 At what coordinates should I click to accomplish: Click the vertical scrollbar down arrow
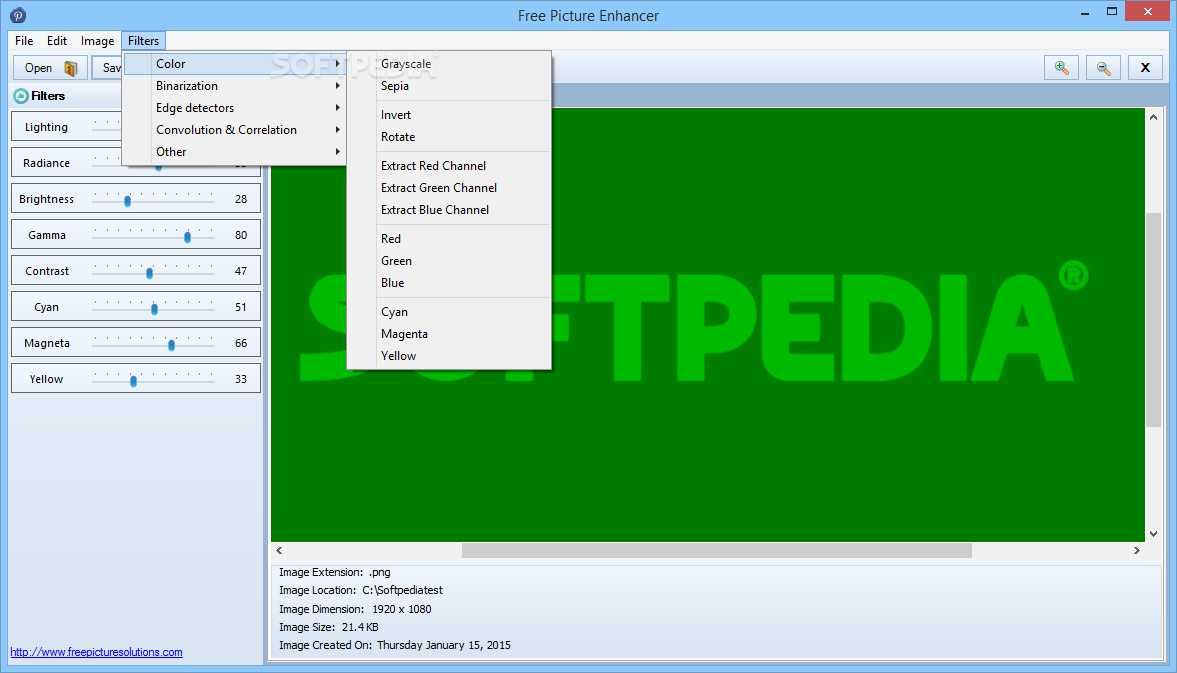[1153, 533]
